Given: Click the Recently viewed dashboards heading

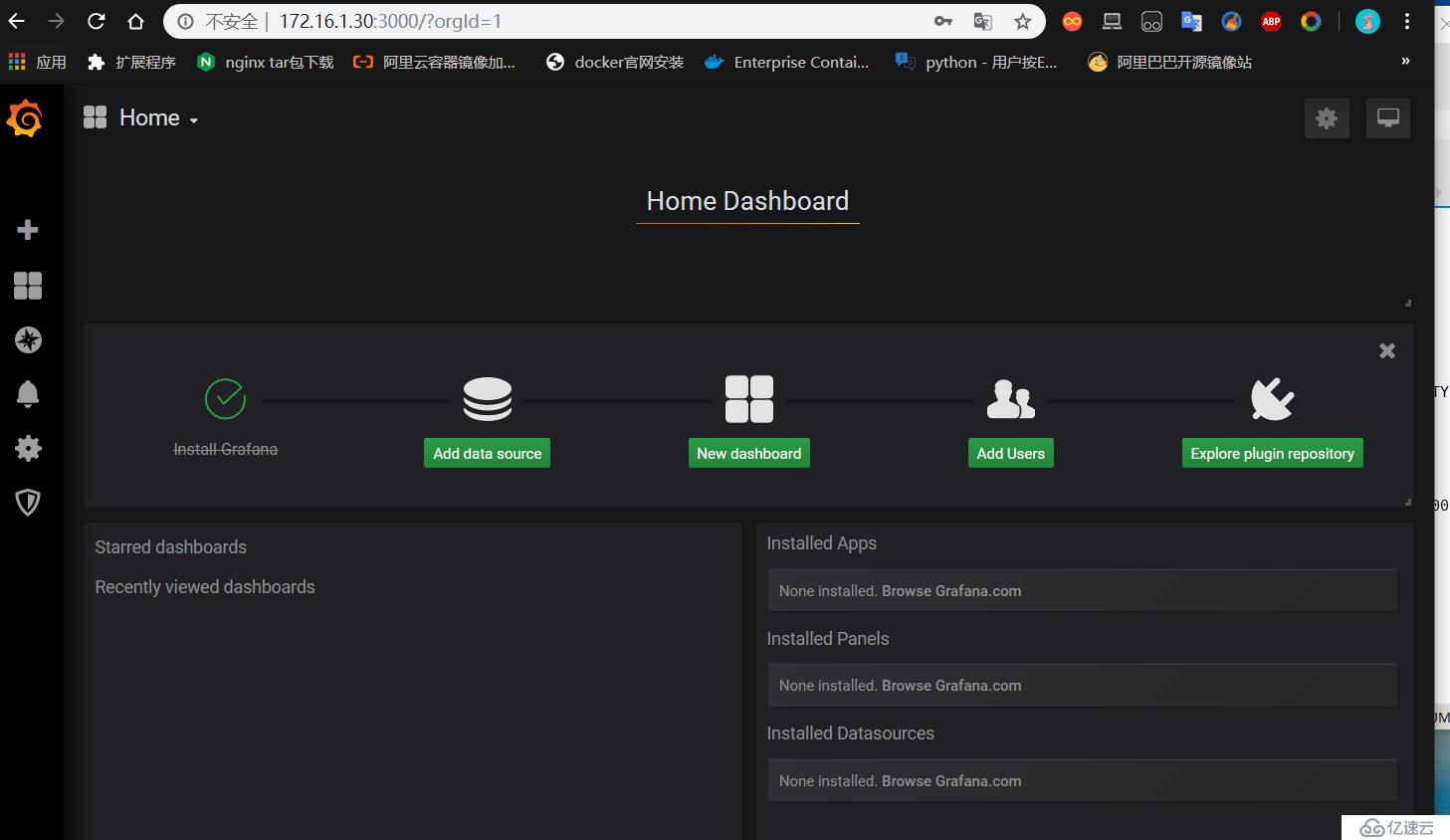Looking at the screenshot, I should point(205,587).
